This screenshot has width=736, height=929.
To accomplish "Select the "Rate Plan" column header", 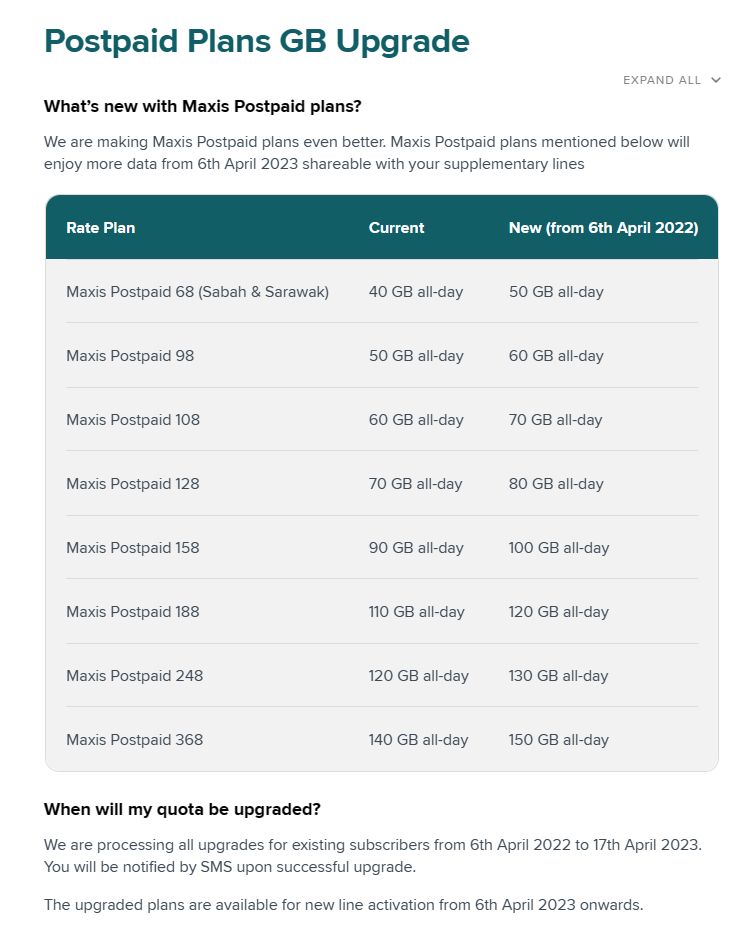I will click(x=100, y=228).
